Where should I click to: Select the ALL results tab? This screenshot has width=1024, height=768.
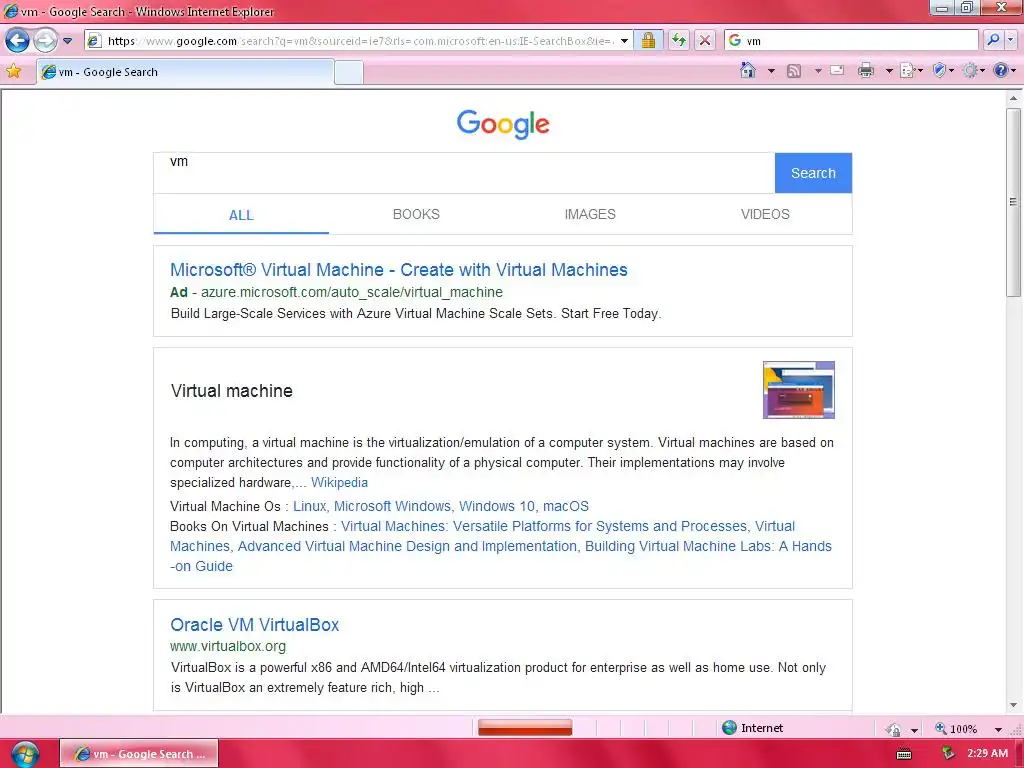pyautogui.click(x=241, y=215)
